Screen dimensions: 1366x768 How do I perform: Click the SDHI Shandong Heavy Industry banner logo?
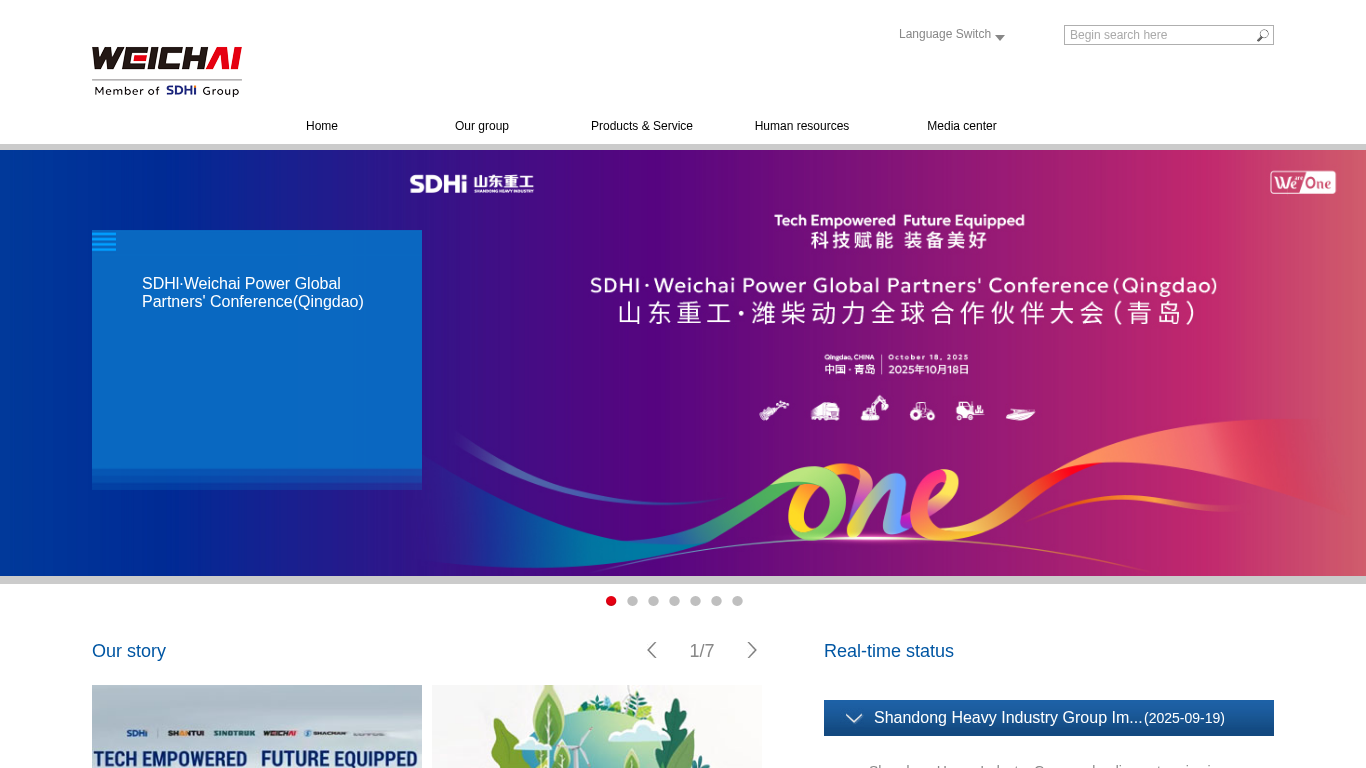pos(472,184)
